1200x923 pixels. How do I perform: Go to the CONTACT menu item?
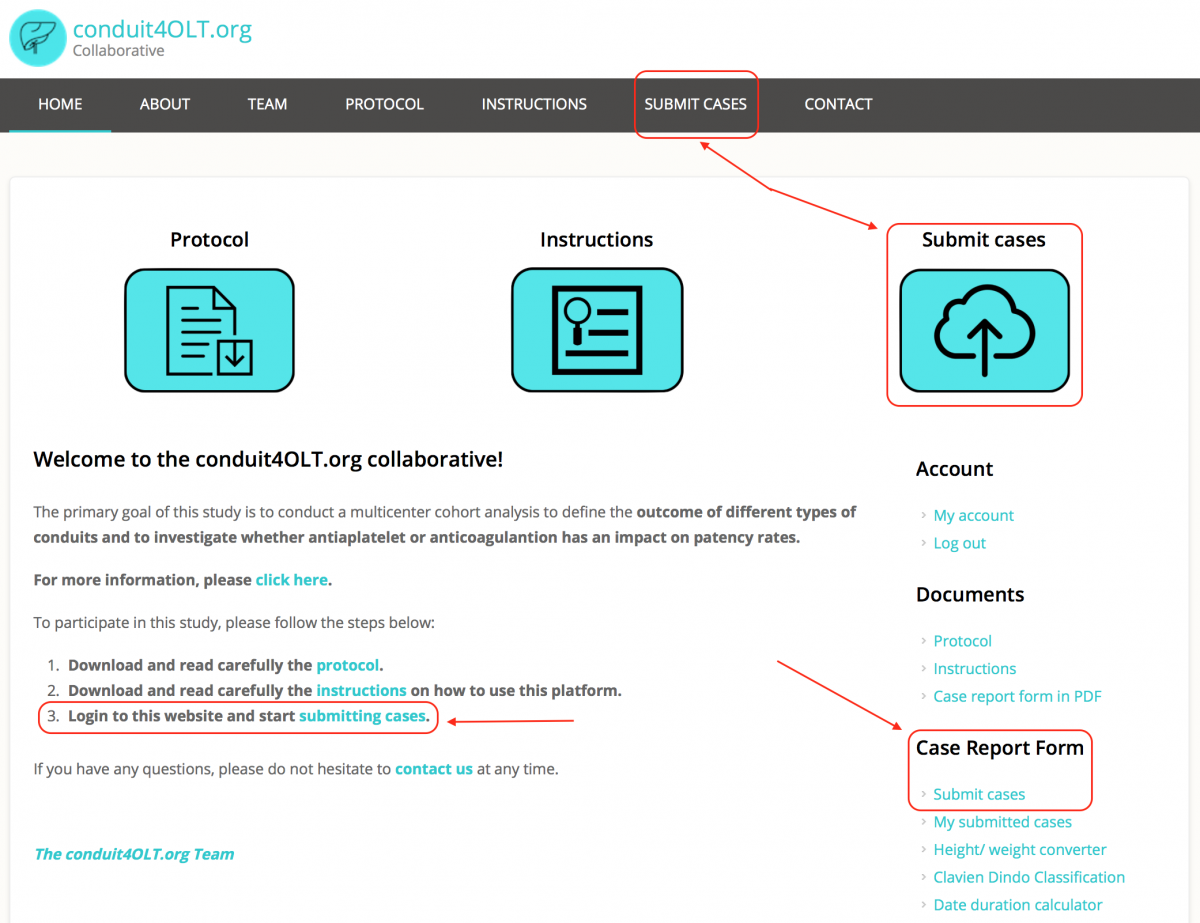(838, 104)
